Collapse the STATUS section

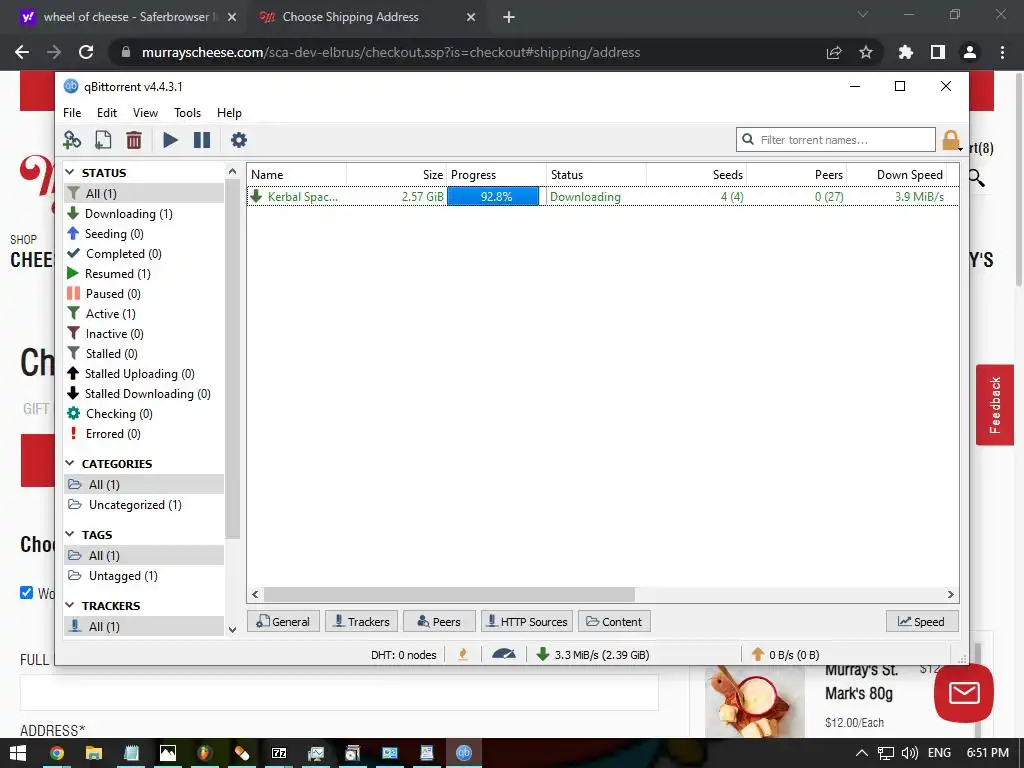click(70, 172)
